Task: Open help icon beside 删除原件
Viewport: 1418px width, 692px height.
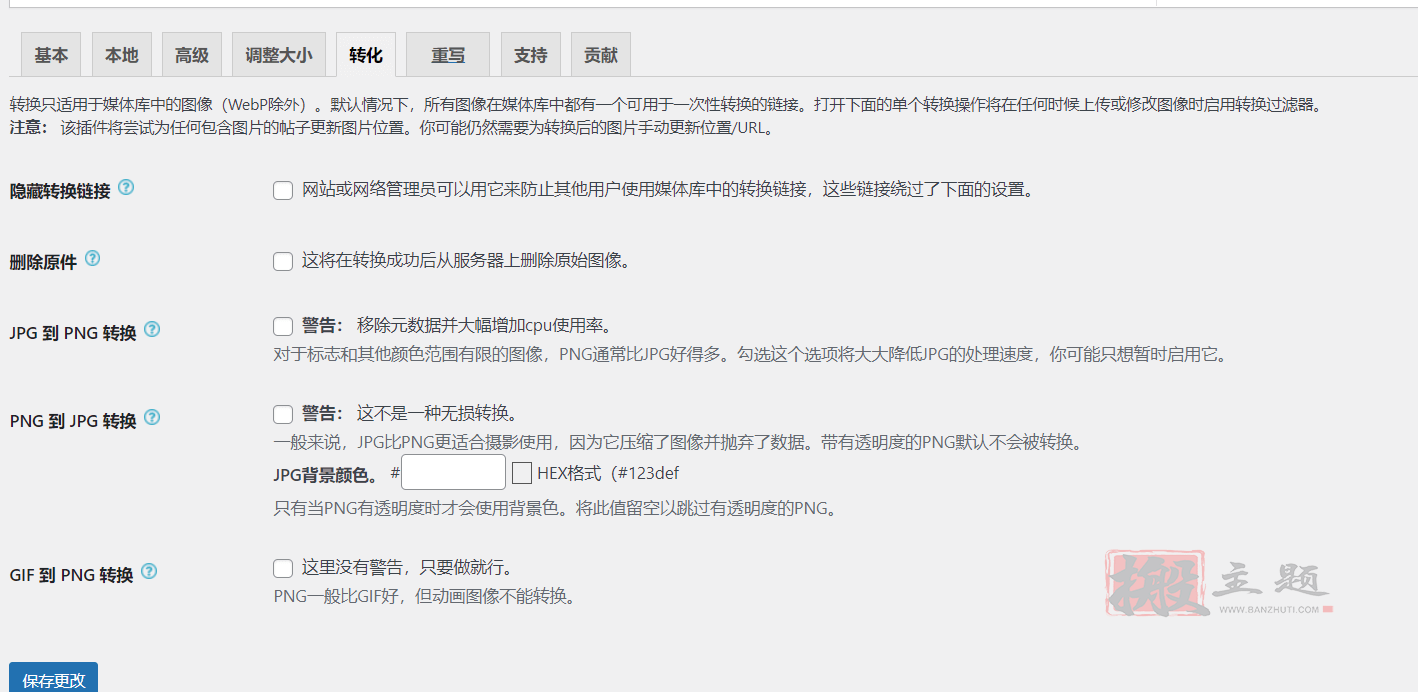Action: [x=93, y=258]
